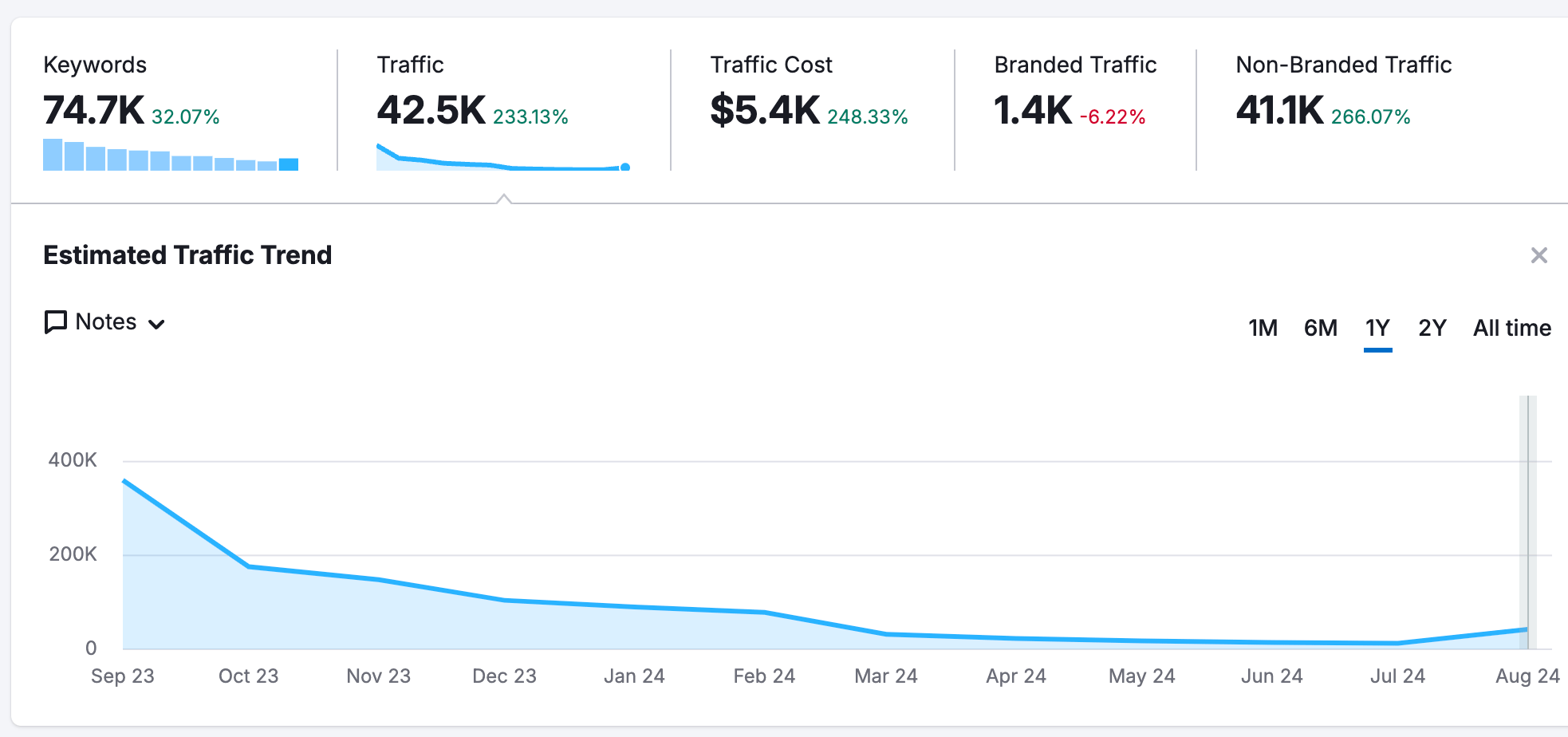Click the traffic trend line at Sep 23 peak
This screenshot has height=737, width=1568.
pyautogui.click(x=124, y=480)
